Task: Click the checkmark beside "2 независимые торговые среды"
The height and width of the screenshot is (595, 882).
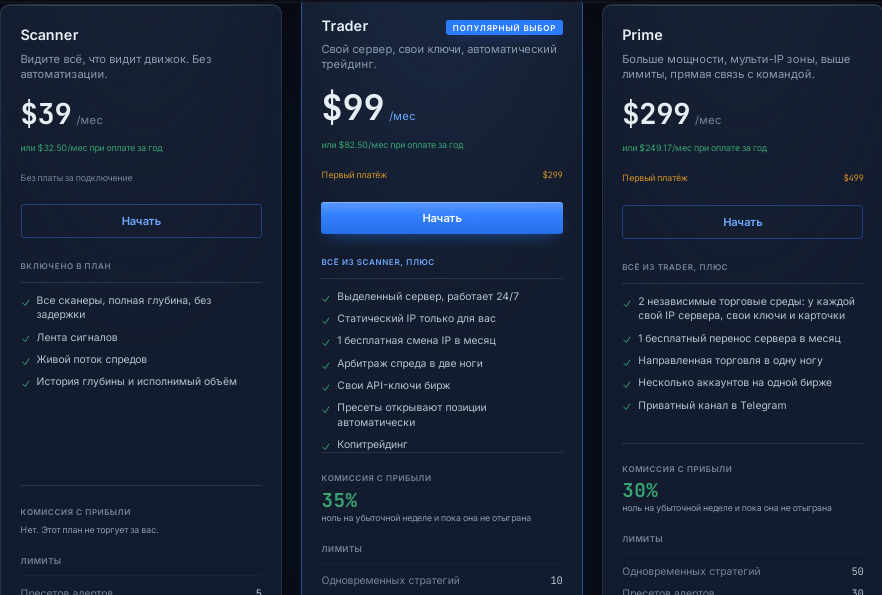Action: pos(627,303)
